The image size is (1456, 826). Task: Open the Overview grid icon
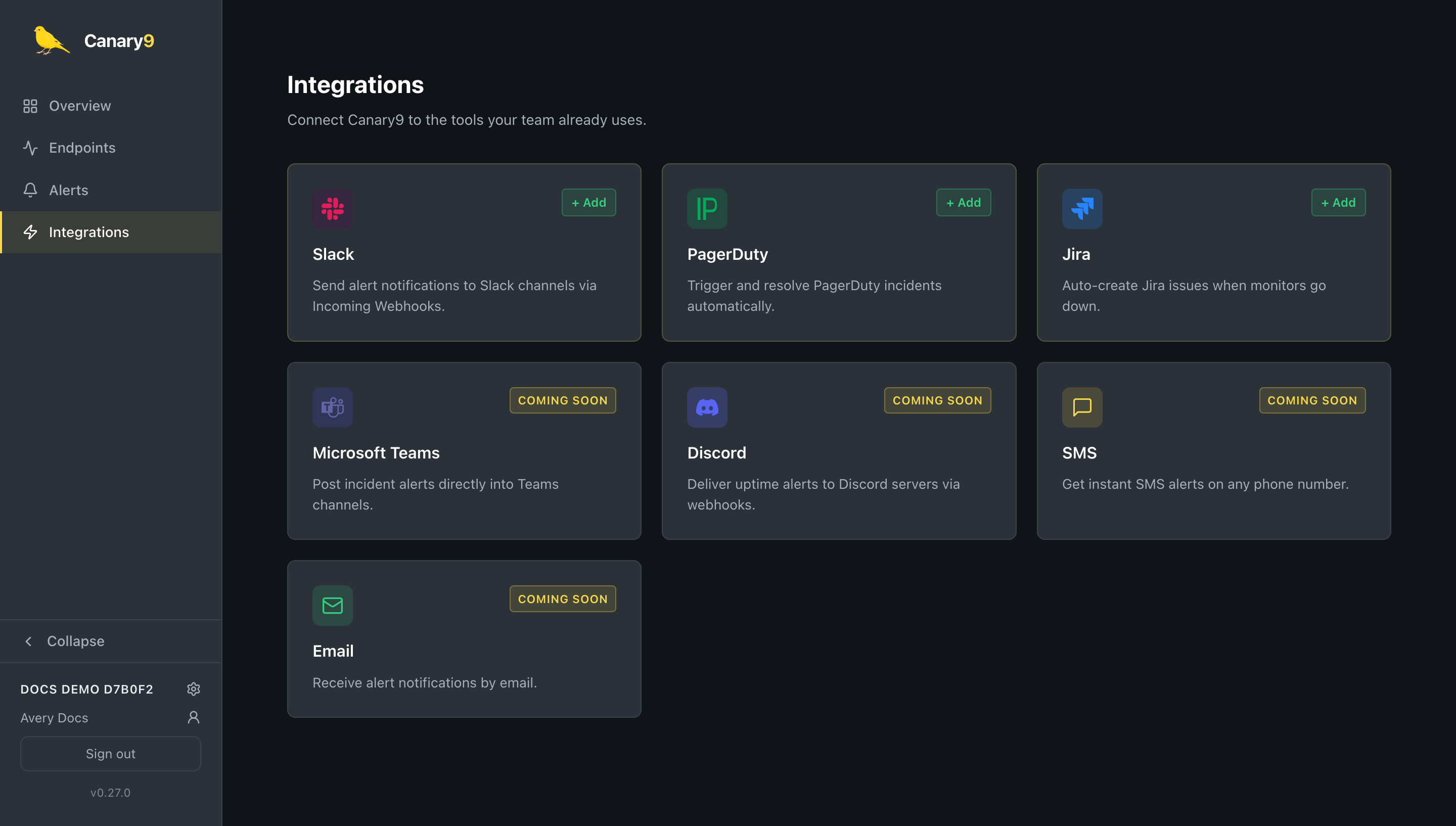point(30,106)
